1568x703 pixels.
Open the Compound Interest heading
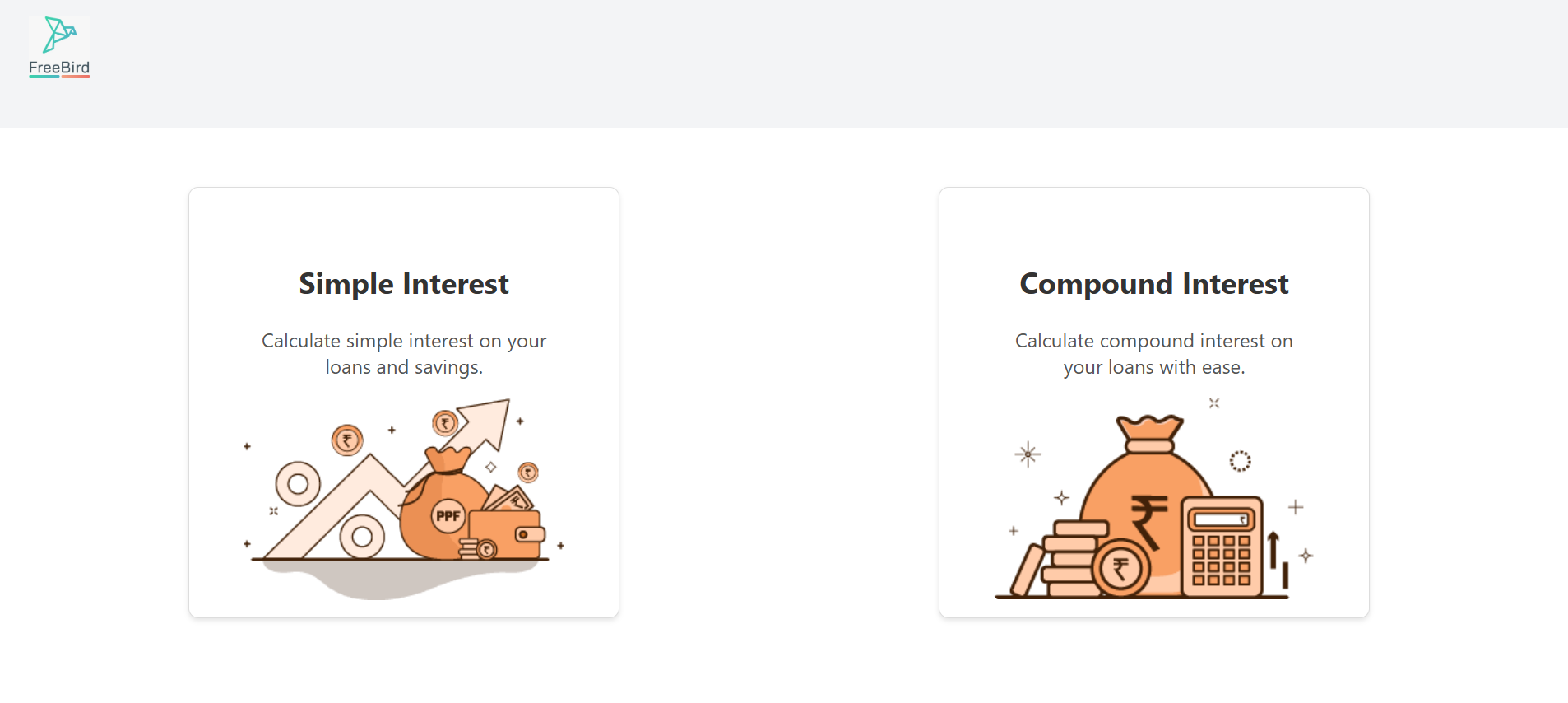tap(1153, 284)
